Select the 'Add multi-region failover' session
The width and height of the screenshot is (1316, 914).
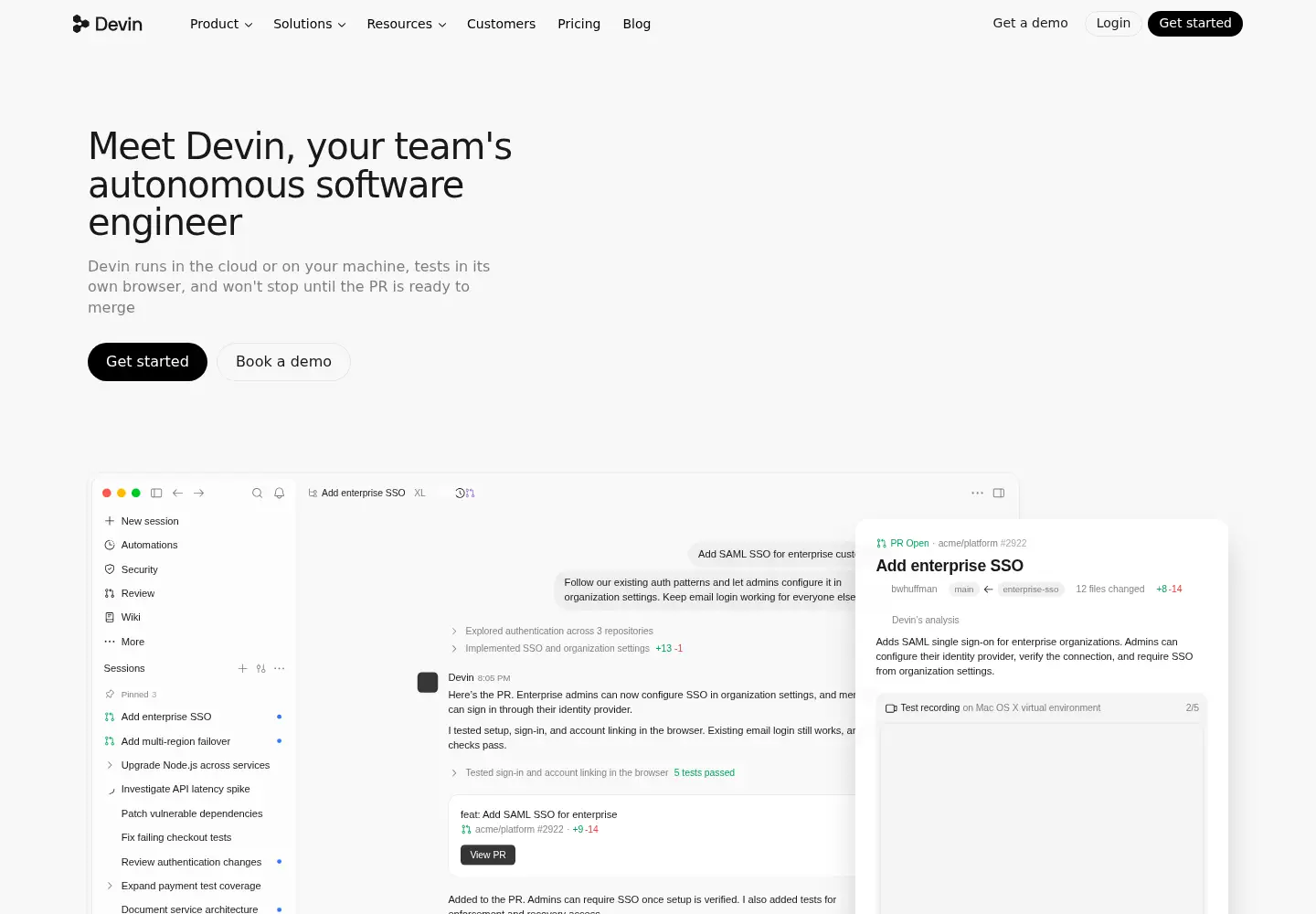click(x=192, y=741)
